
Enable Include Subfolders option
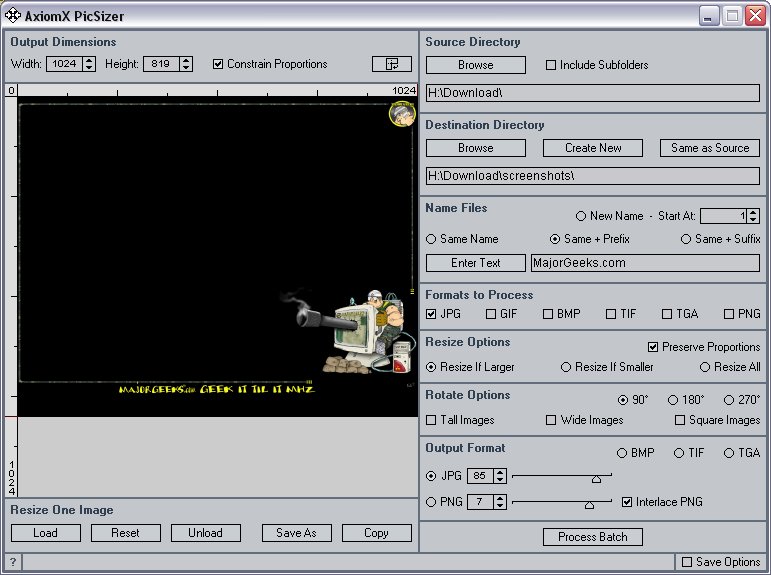point(551,65)
